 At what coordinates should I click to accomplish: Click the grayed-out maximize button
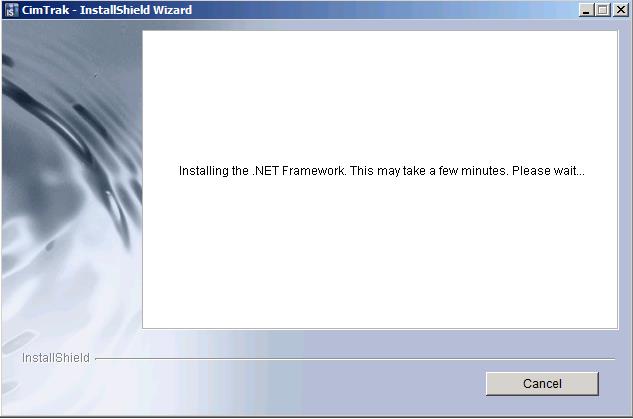click(x=603, y=10)
